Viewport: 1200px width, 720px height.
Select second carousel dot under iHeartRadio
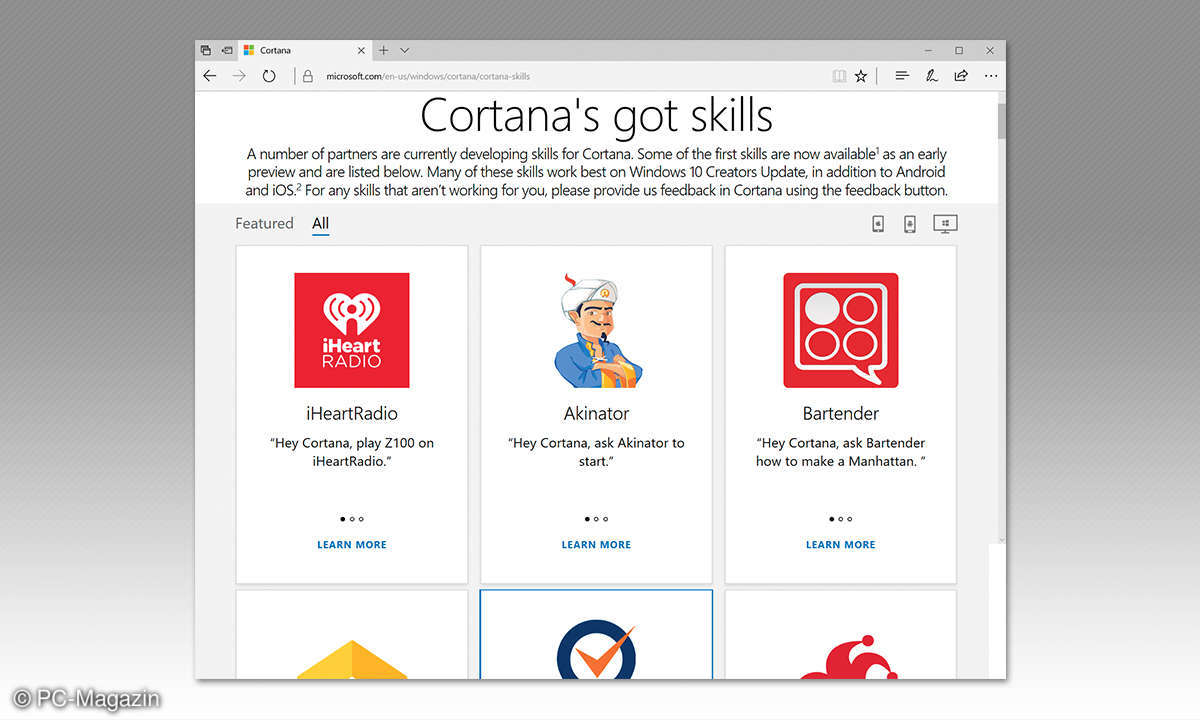[352, 519]
